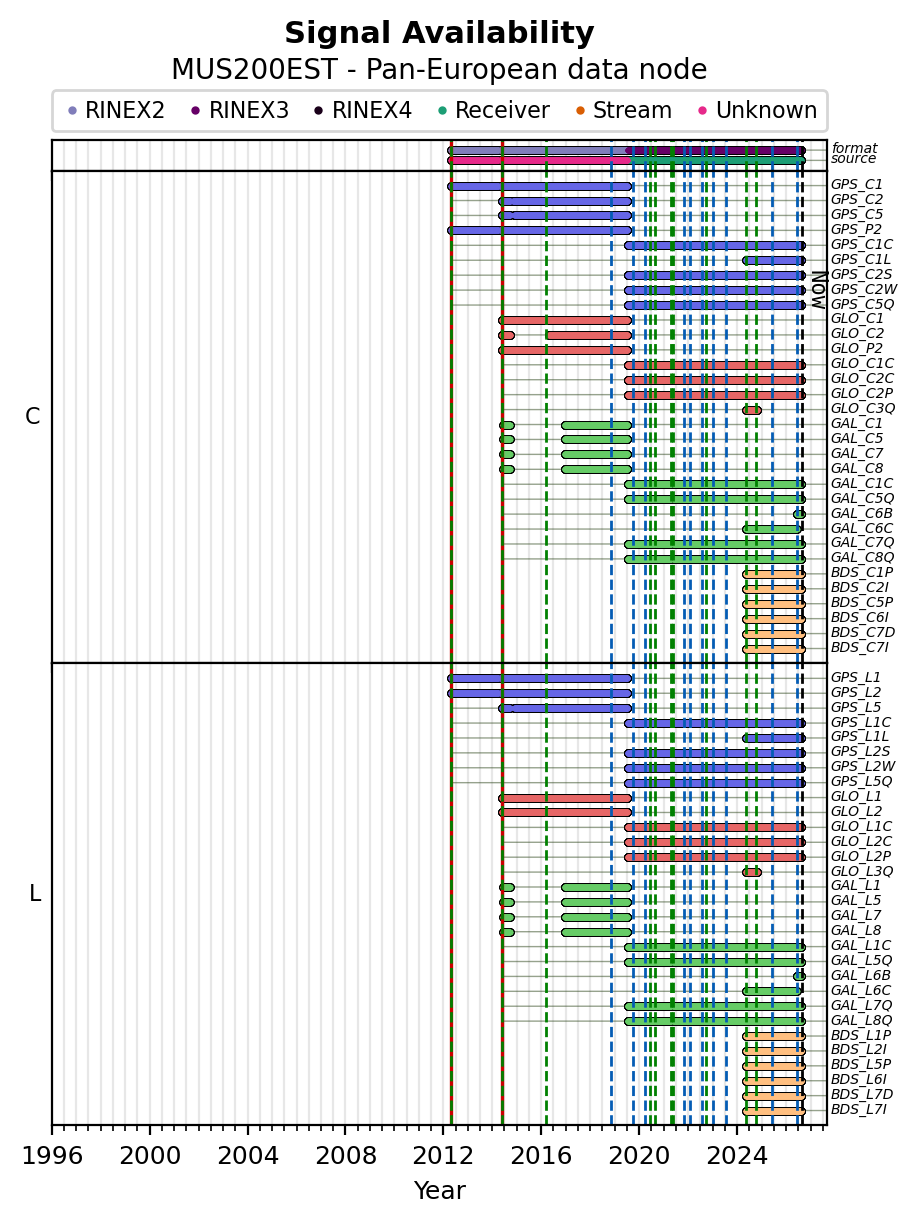Image resolution: width=918 pixels, height=1224 pixels.
Task: Click the 2008 axis tick label
Action: 345,1155
